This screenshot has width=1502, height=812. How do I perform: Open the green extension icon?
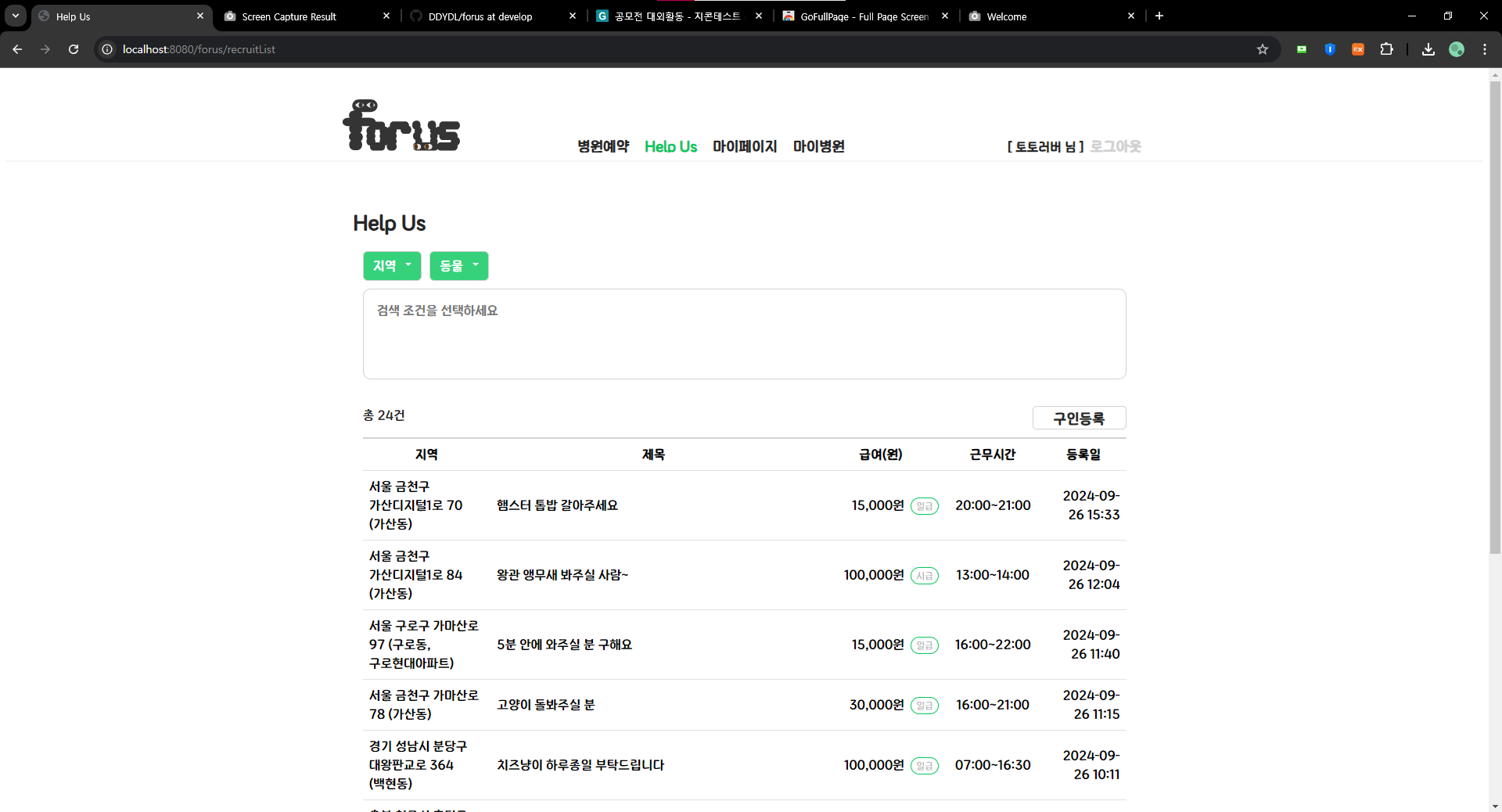pyautogui.click(x=1302, y=49)
